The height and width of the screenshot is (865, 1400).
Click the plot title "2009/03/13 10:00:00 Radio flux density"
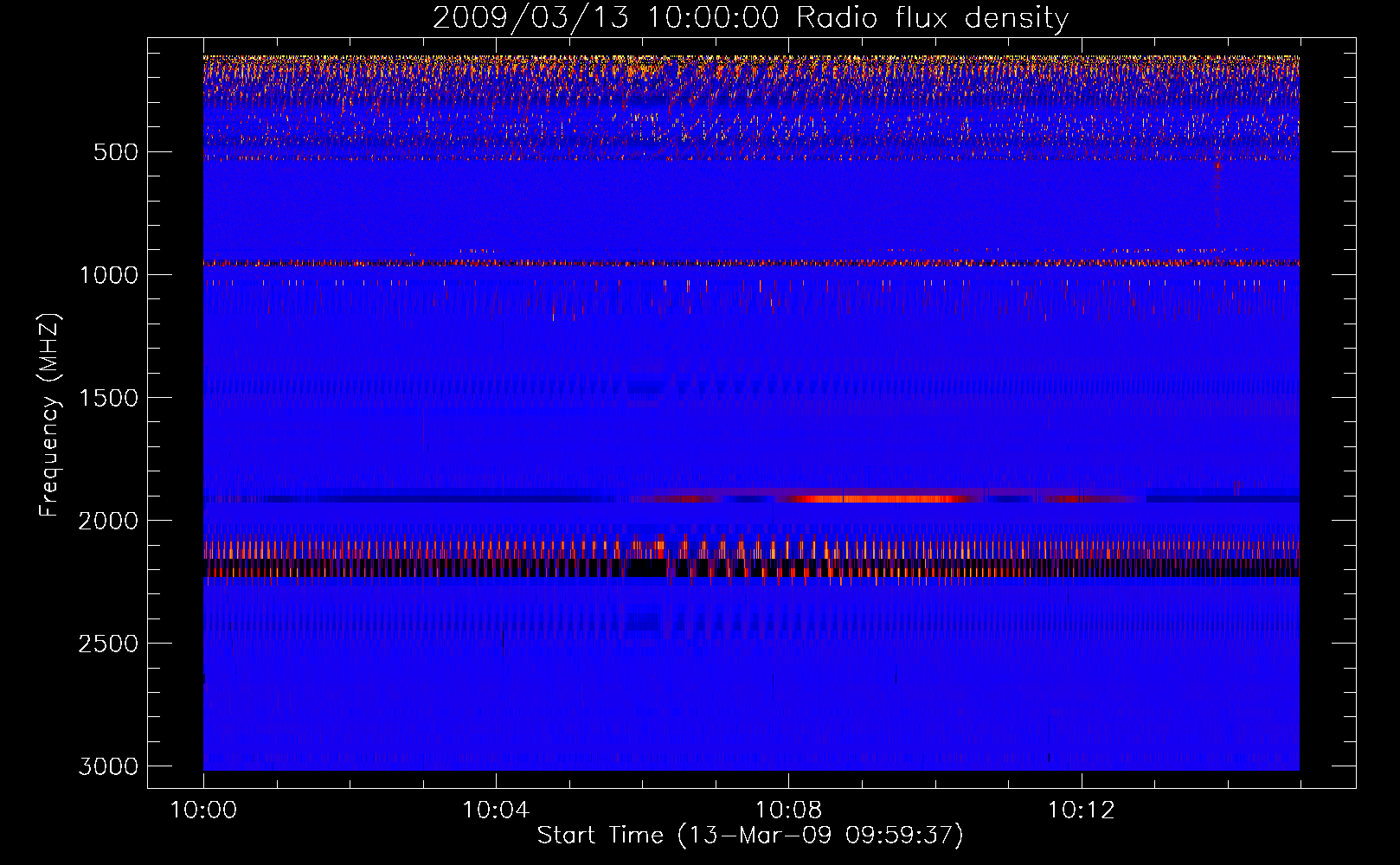pyautogui.click(x=750, y=18)
